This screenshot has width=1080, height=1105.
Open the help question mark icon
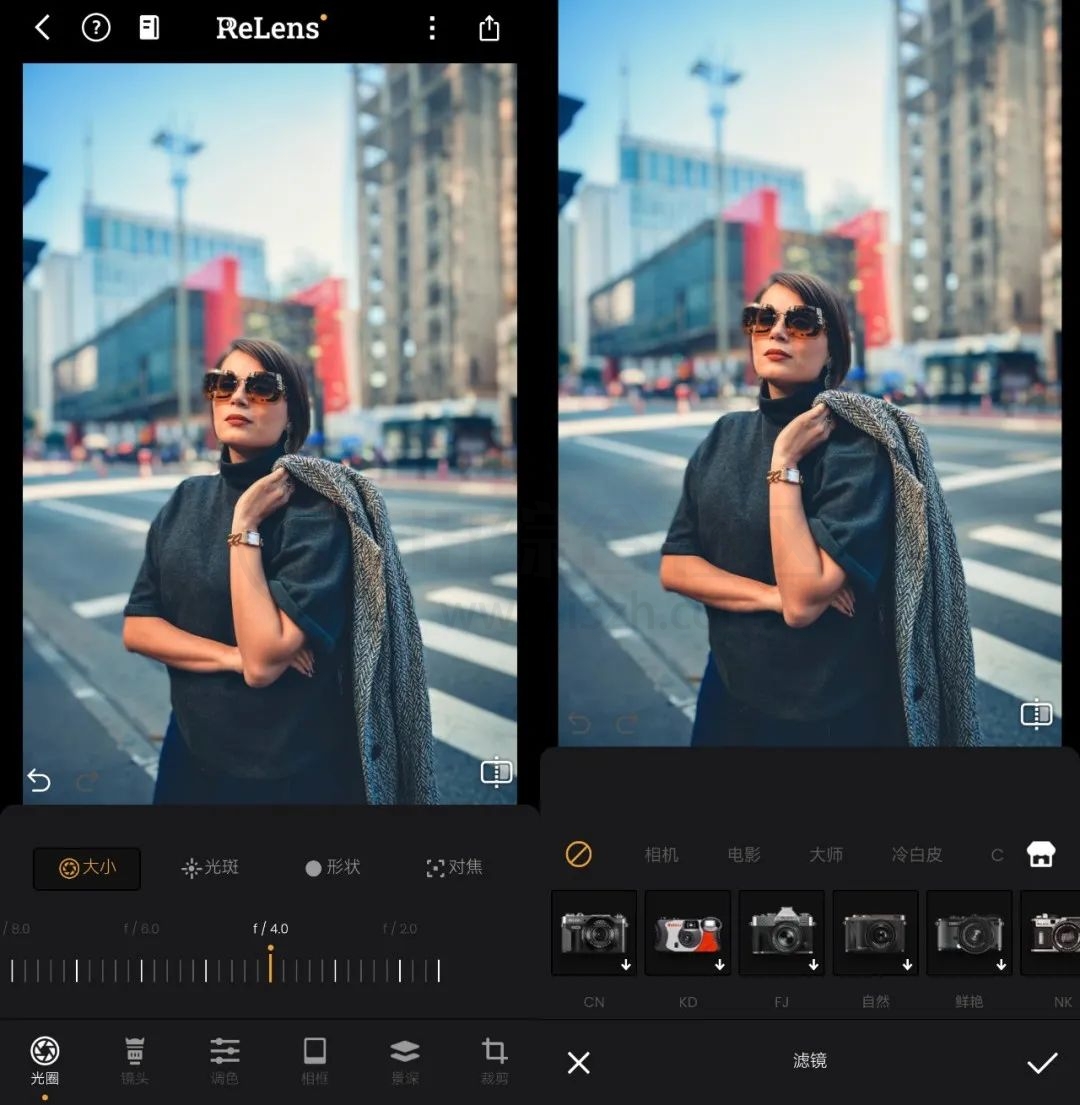point(96,28)
